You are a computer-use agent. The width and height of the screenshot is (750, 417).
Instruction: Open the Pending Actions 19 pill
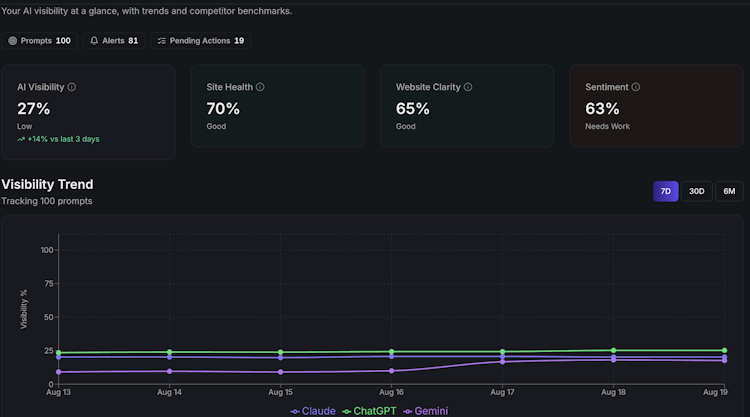pos(200,41)
